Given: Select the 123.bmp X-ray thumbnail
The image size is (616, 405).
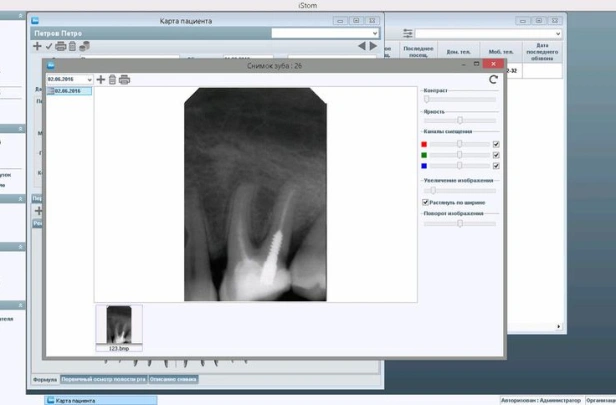Looking at the screenshot, I should 119,326.
